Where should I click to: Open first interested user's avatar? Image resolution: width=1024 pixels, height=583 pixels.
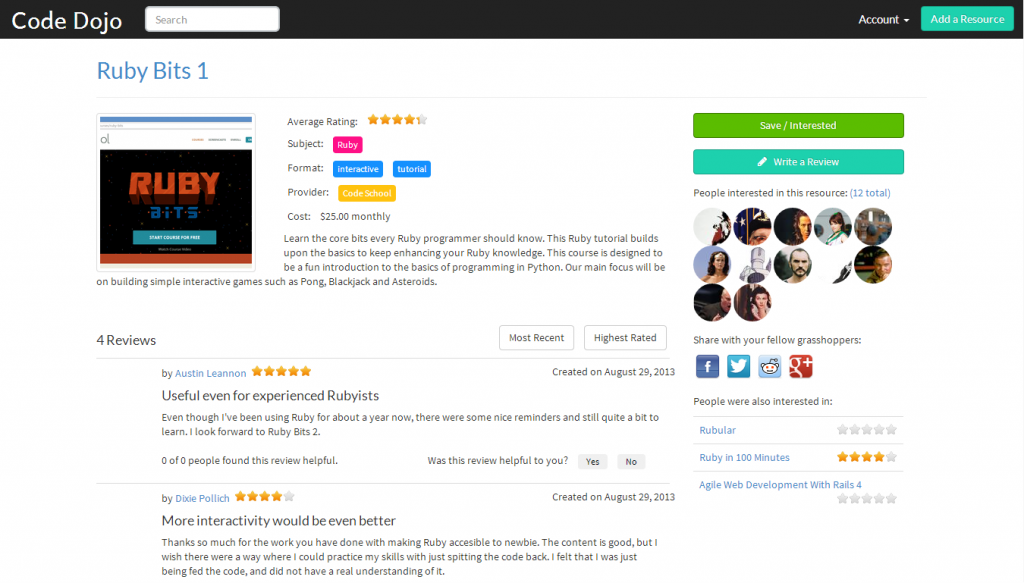(x=712, y=227)
